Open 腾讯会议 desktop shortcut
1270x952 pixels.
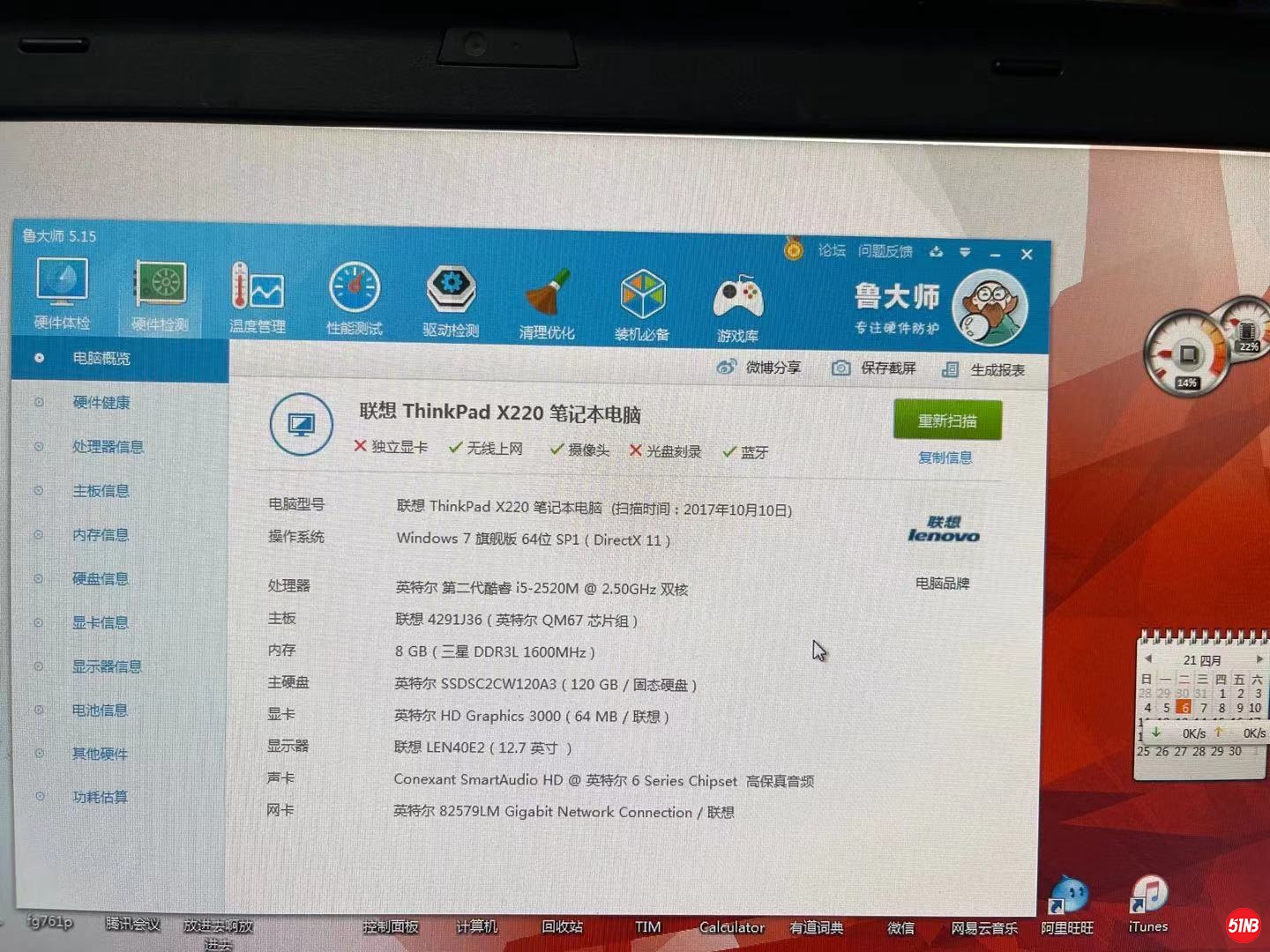133,924
